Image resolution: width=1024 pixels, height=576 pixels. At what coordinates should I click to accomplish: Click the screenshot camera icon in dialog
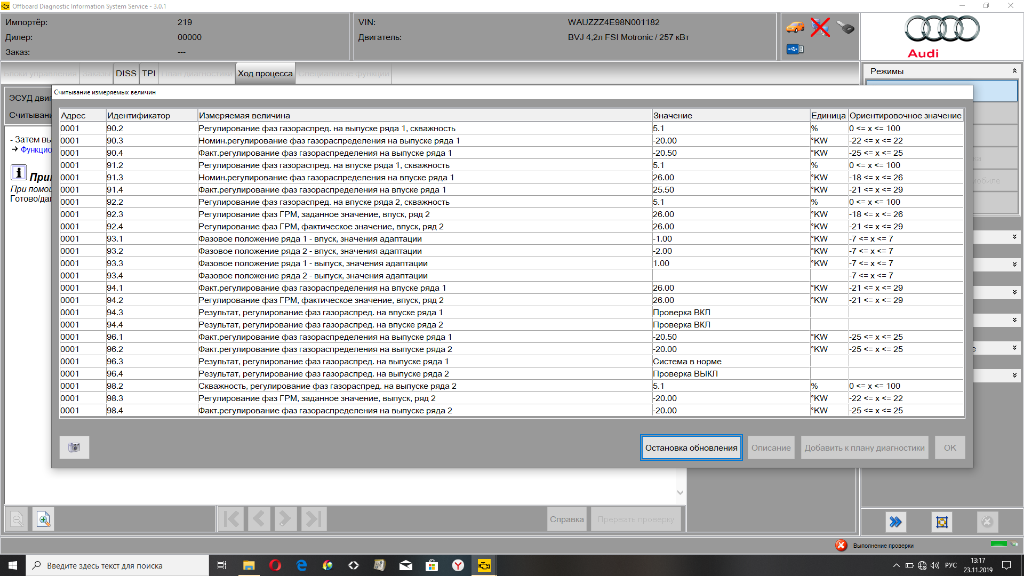pos(74,448)
